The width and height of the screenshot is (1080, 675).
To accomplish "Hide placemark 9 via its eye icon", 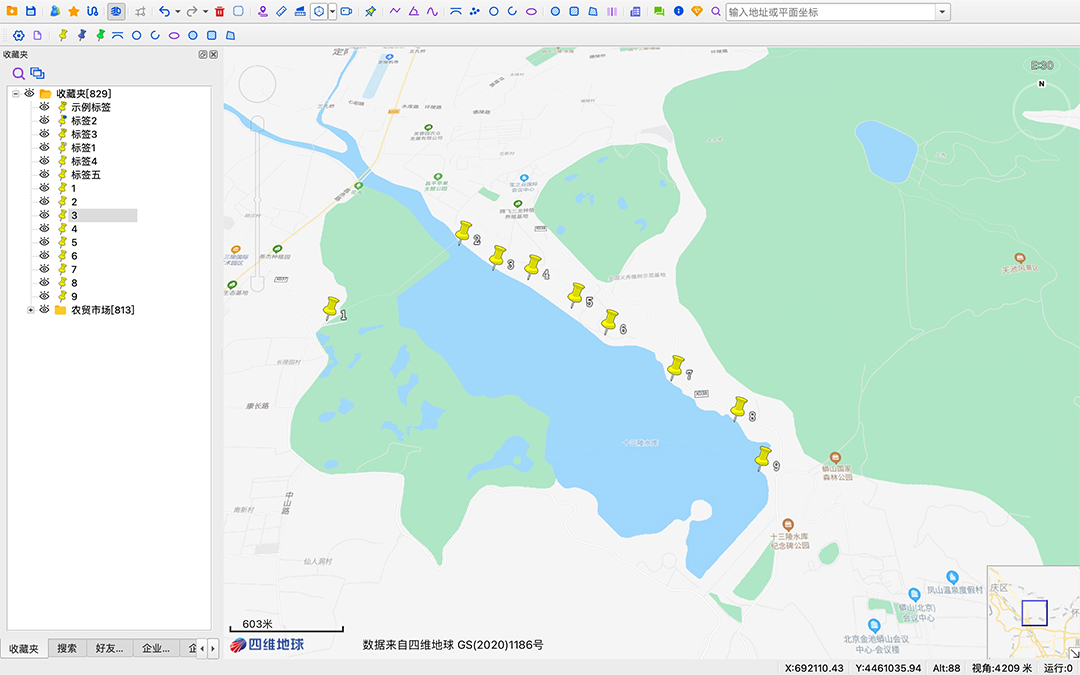I will 43,295.
